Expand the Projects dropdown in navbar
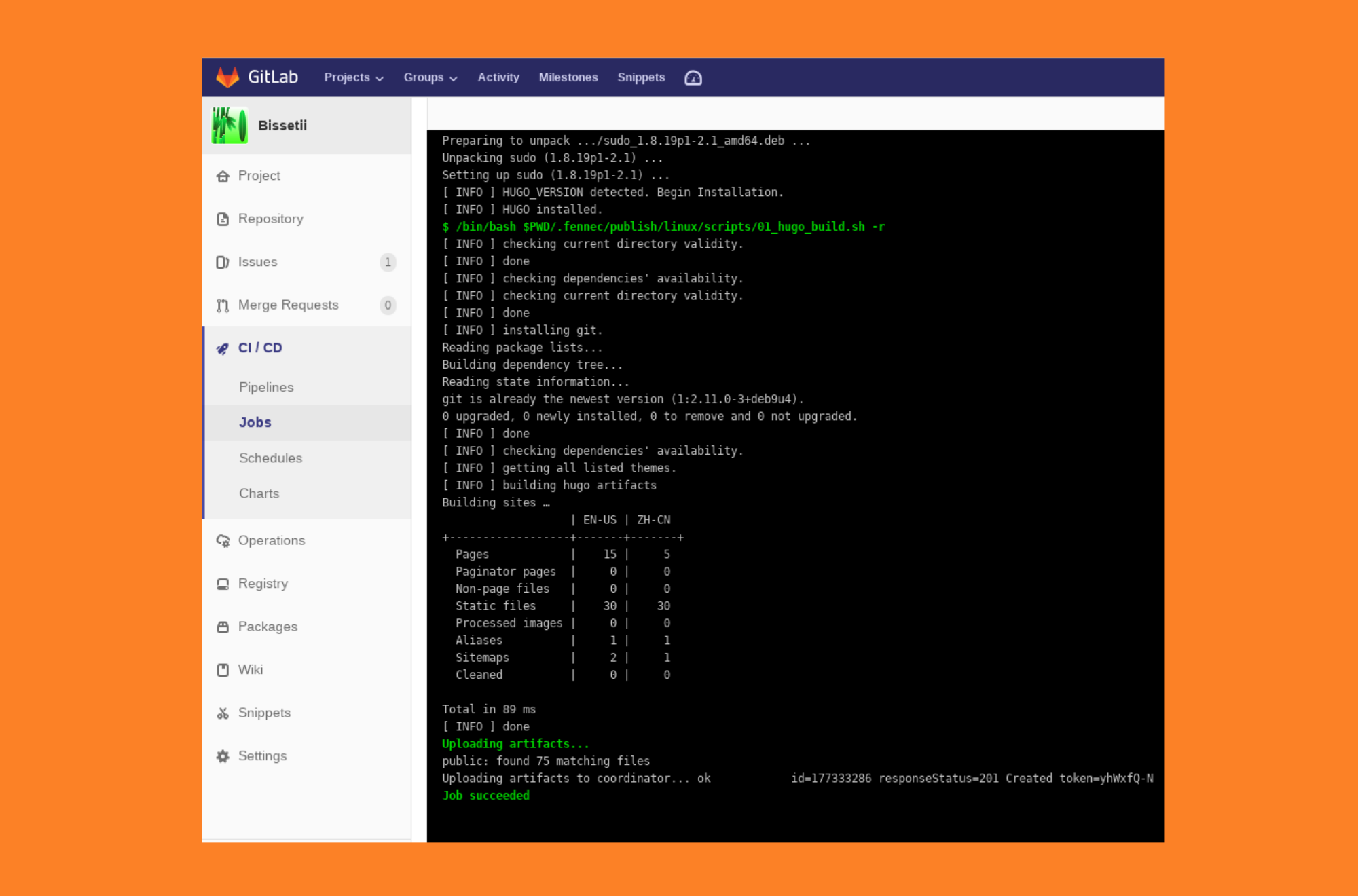Viewport: 1358px width, 896px height. point(354,77)
